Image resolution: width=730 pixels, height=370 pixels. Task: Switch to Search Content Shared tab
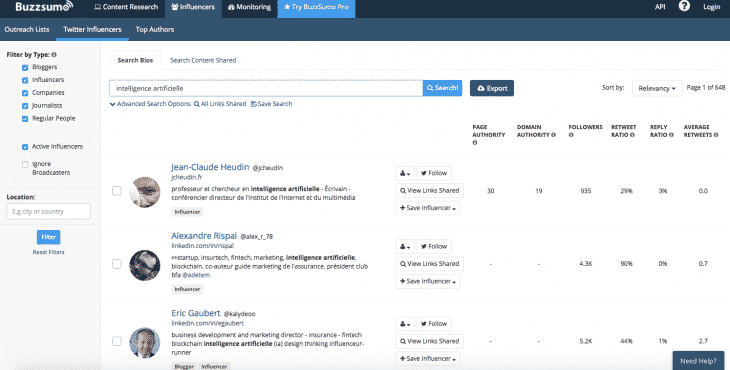pos(203,61)
